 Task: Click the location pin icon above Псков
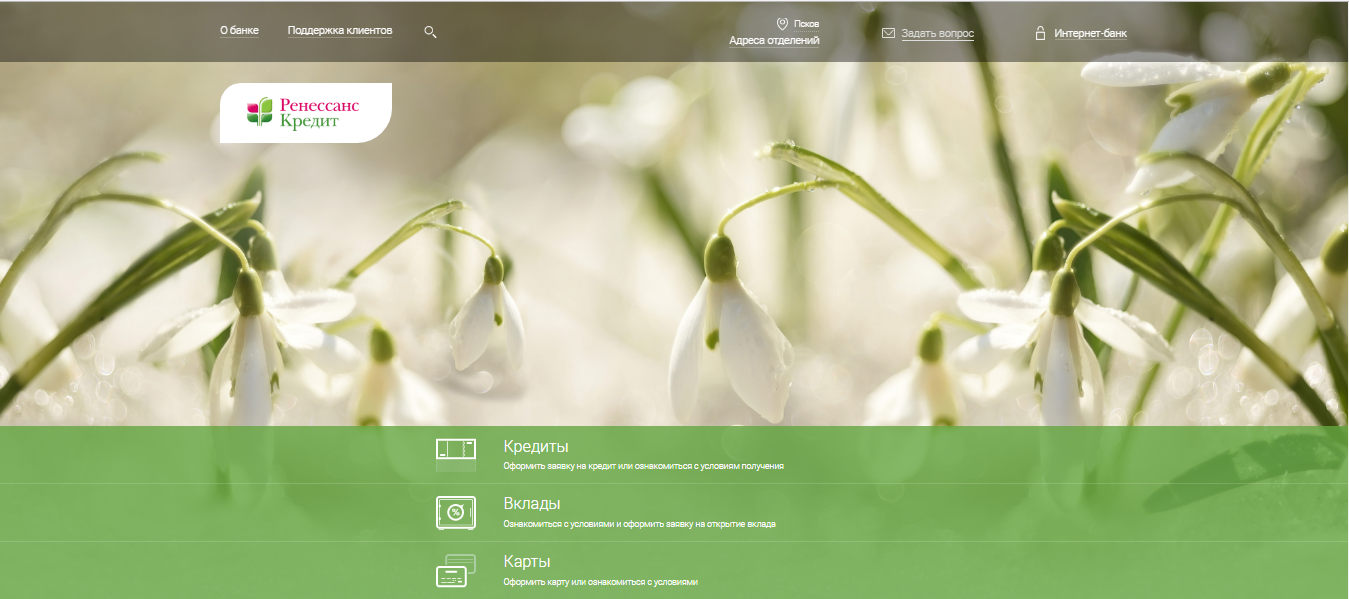click(x=782, y=23)
